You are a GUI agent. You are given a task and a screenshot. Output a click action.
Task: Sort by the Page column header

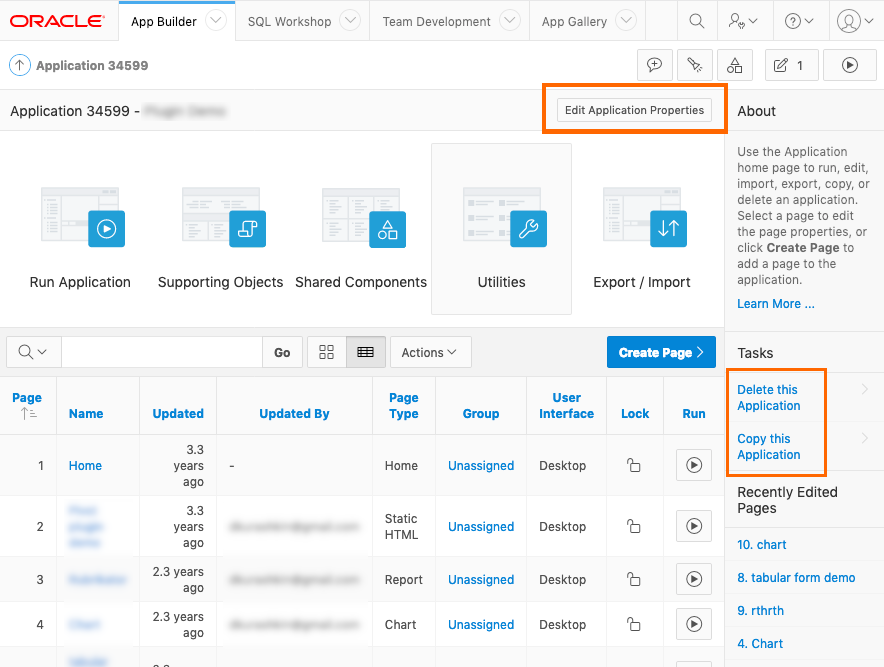click(x=27, y=397)
